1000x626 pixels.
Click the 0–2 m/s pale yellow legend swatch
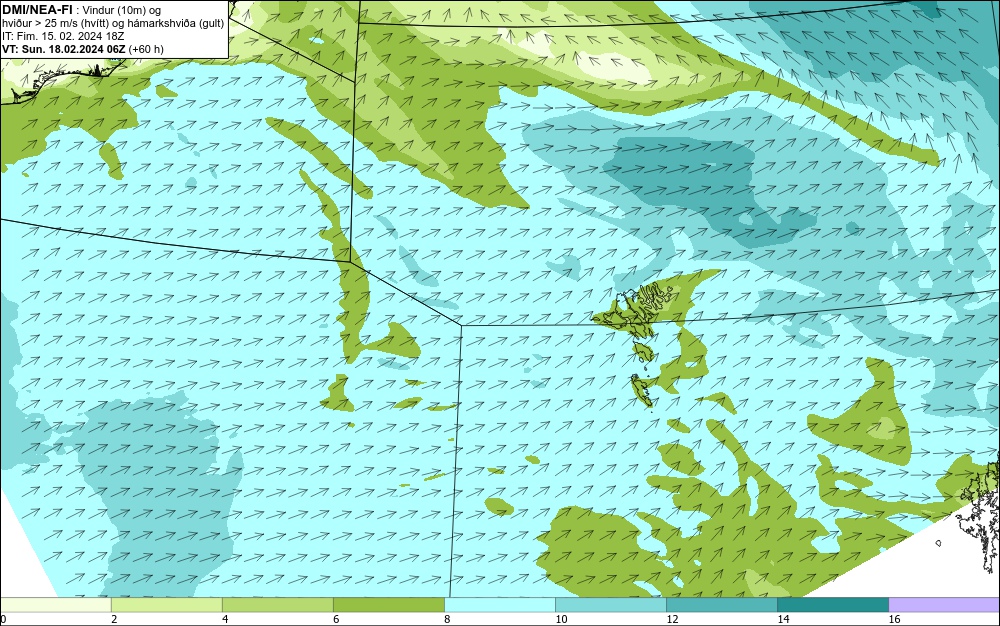coord(56,605)
